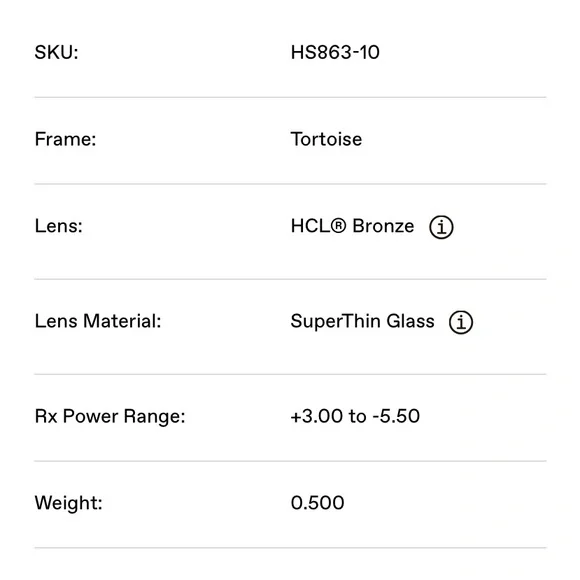Click the divider line beneath the SKU row
This screenshot has width=580, height=580.
pyautogui.click(x=290, y=97)
